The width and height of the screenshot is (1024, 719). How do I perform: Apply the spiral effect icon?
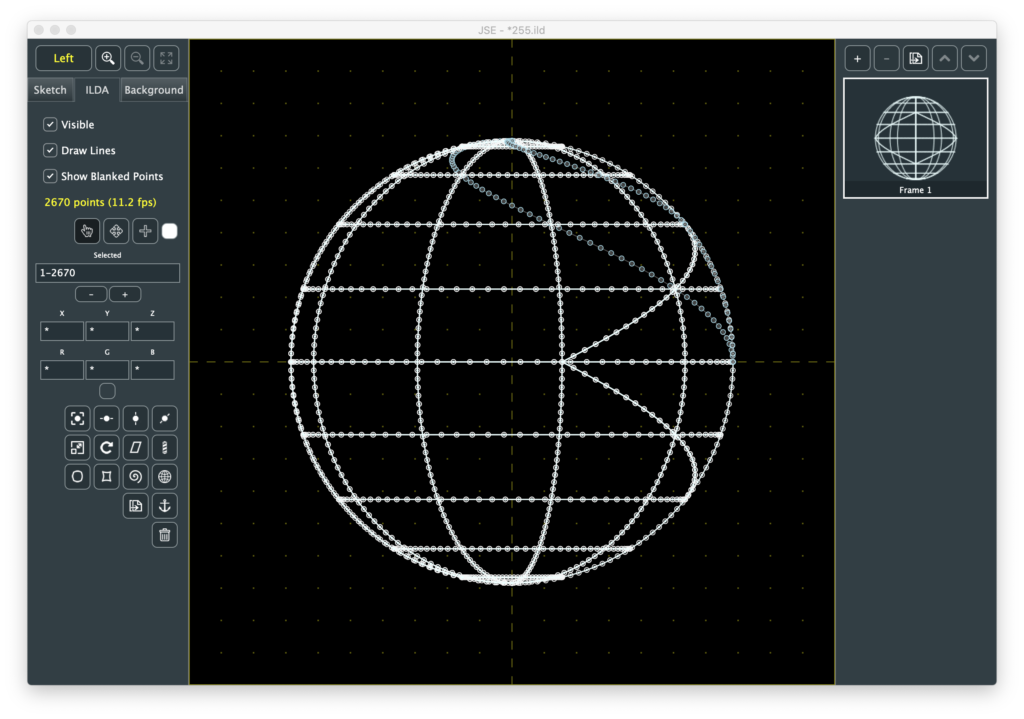point(136,477)
